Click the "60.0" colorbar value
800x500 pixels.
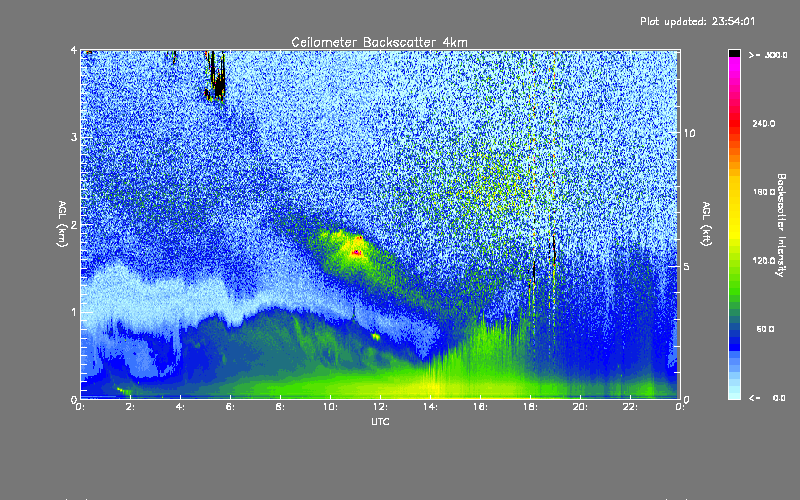[765, 329]
